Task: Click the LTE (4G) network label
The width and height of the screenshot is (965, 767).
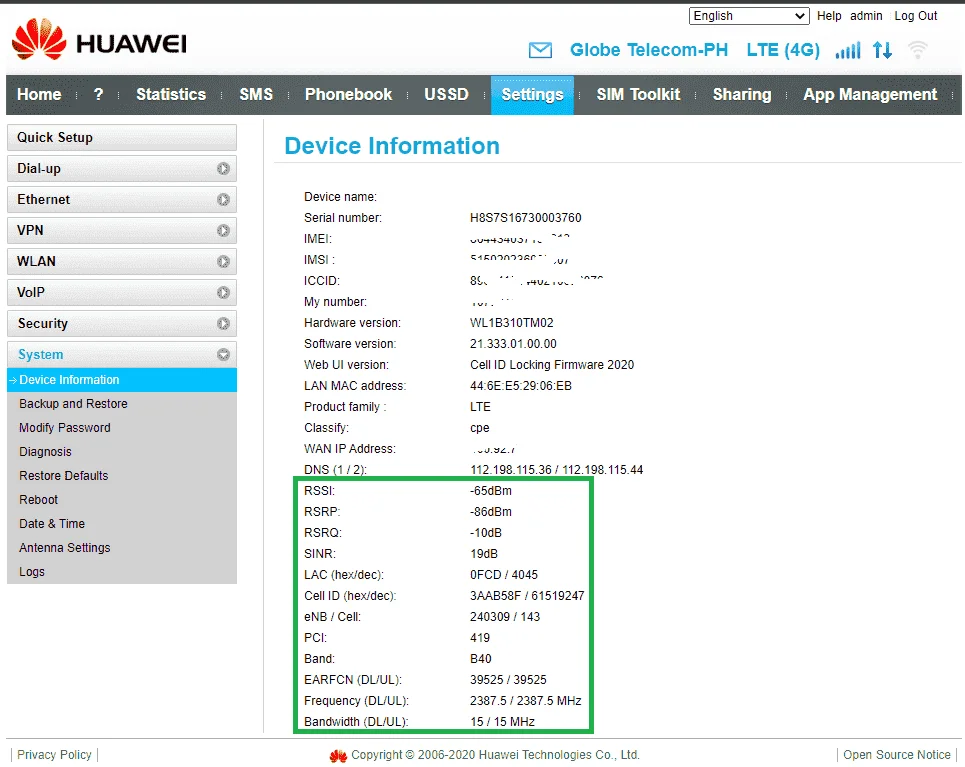Action: [783, 50]
